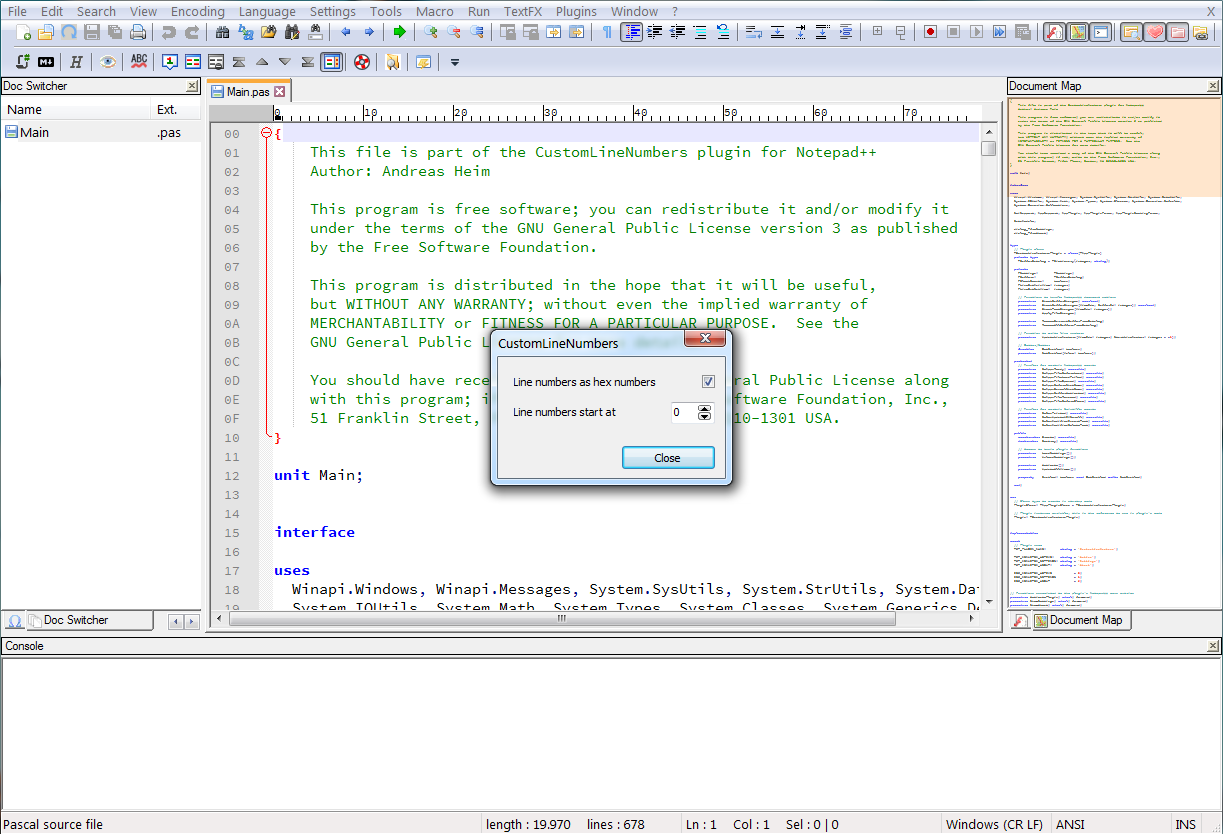Toggle the eye preview toolbar icon
Image resolution: width=1223 pixels, height=834 pixels.
click(x=108, y=62)
